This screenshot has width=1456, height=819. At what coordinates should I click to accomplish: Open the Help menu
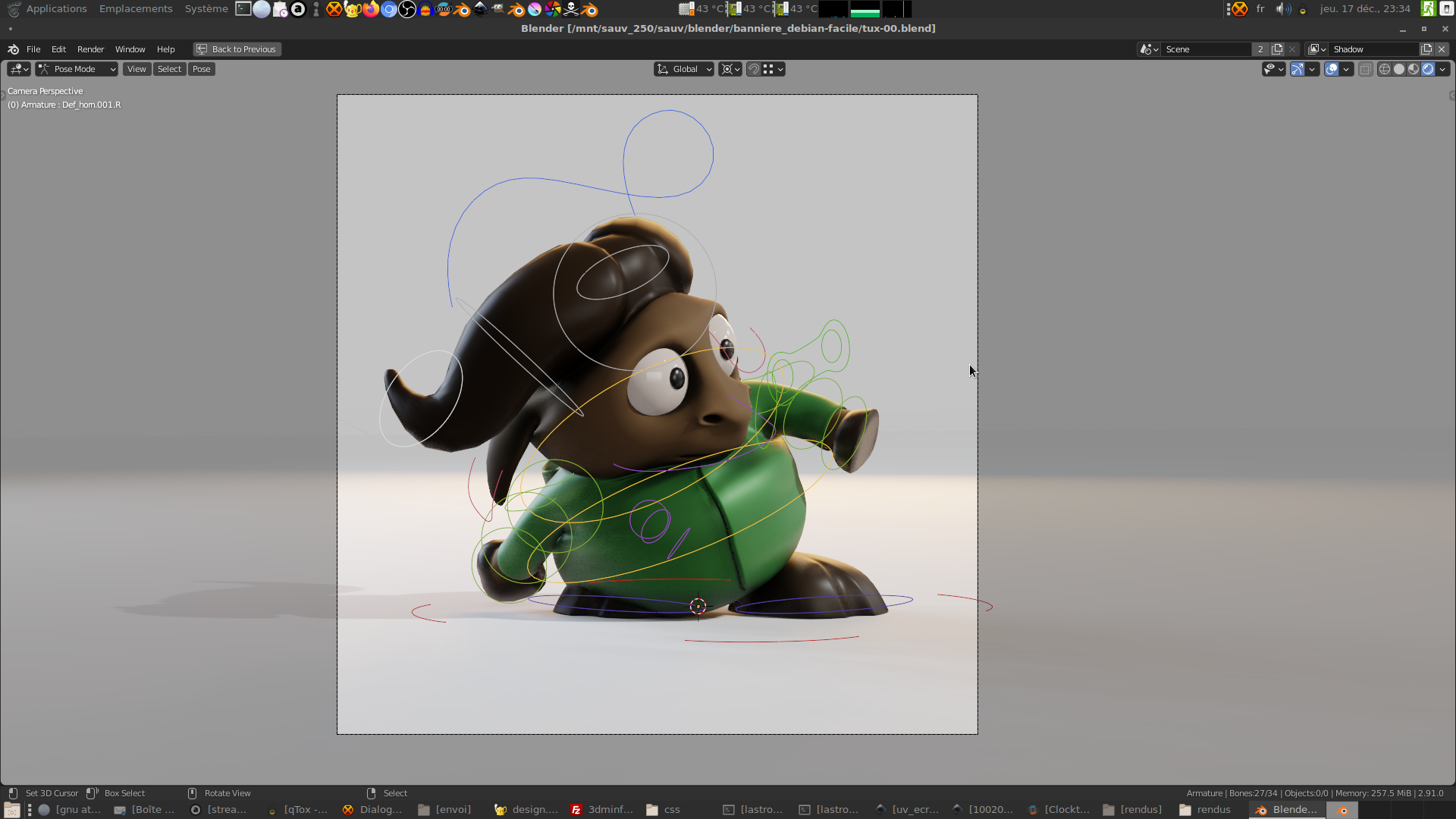coord(165,49)
